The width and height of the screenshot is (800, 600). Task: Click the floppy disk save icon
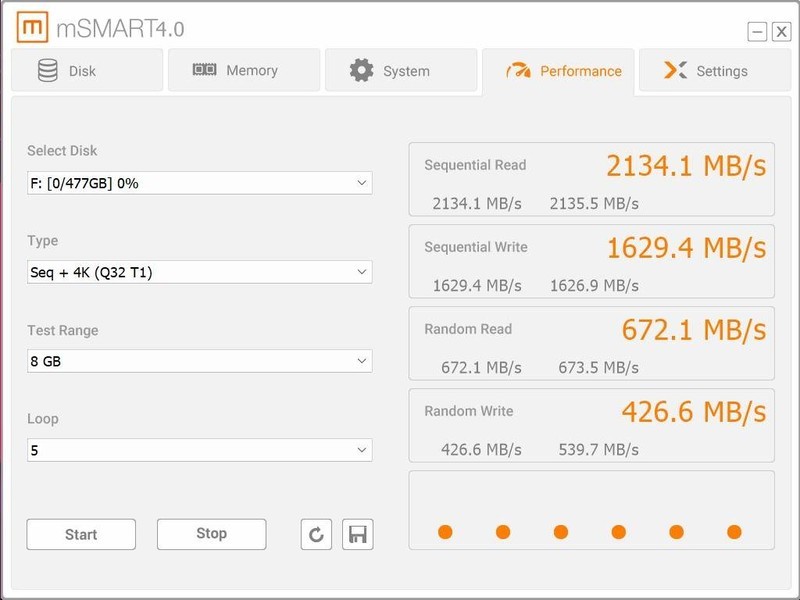tap(357, 534)
